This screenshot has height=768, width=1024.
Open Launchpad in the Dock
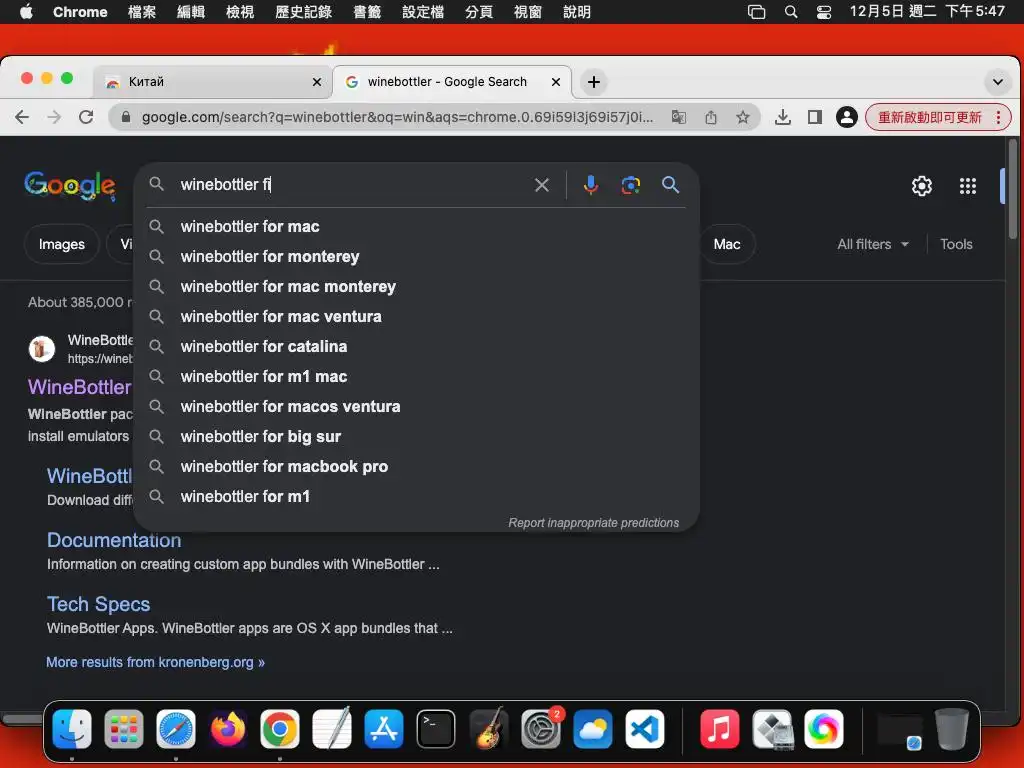pos(123,729)
